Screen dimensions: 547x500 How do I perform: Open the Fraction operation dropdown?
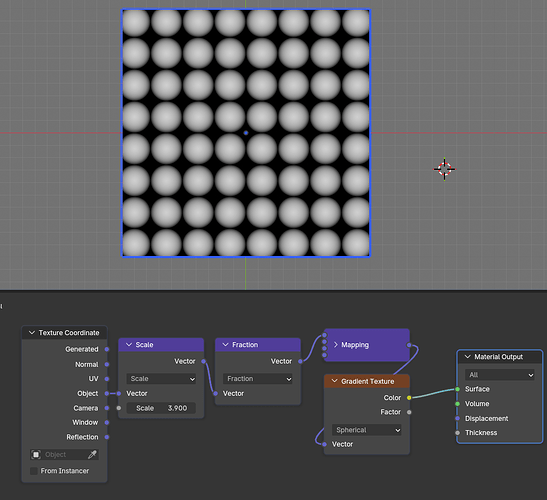pyautogui.click(x=257, y=379)
